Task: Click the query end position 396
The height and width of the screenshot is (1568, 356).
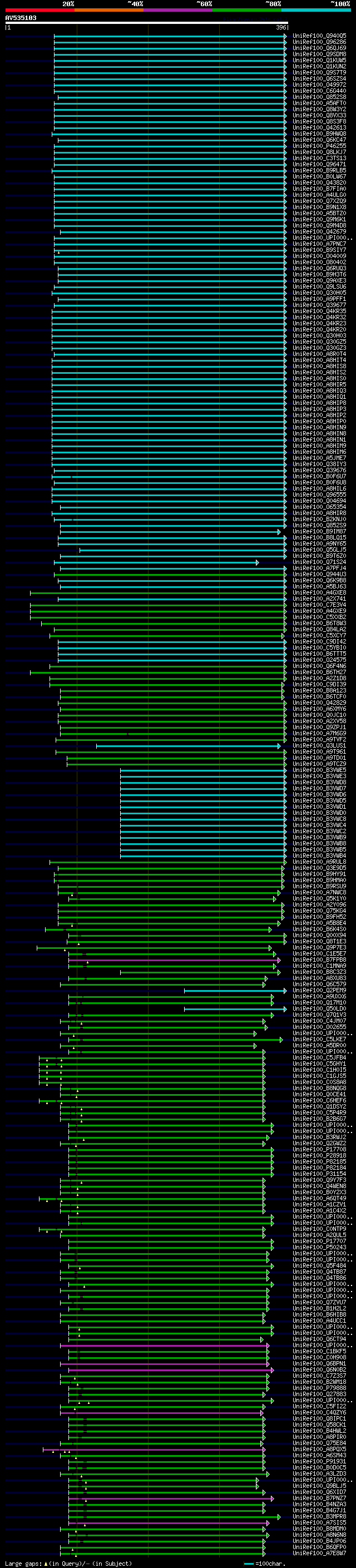Action: tap(280, 27)
